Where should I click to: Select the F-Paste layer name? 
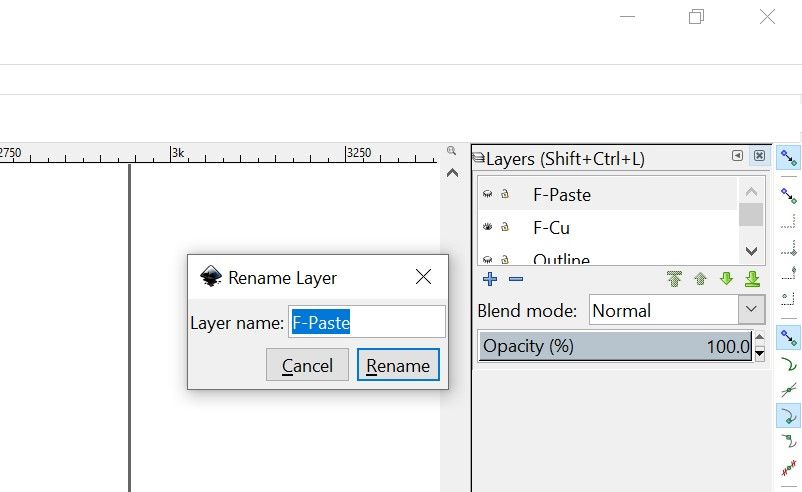[562, 195]
